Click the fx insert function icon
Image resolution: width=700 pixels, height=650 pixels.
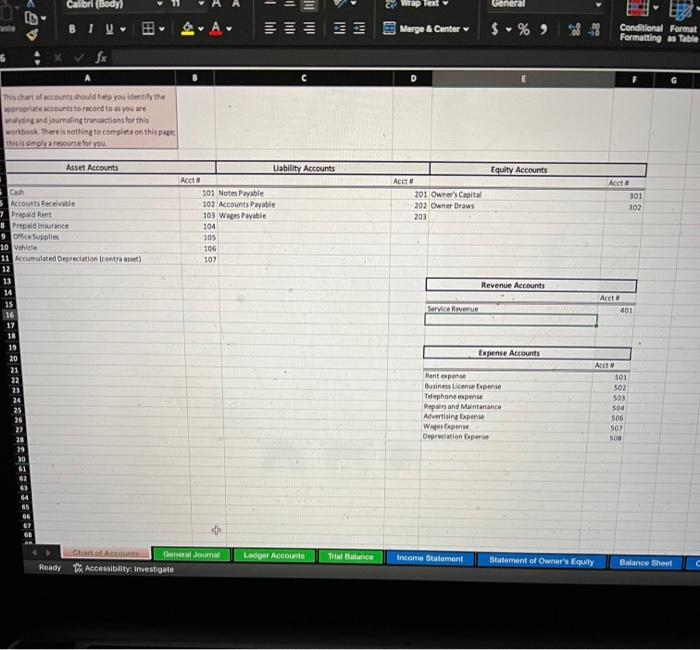pyautogui.click(x=101, y=57)
